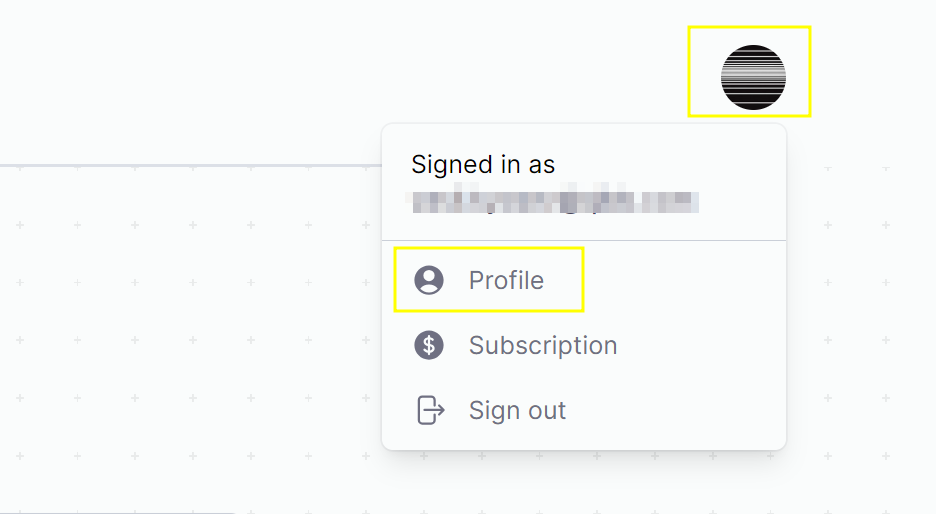Click the "Sign out" text
Image resolution: width=936 pixels, height=514 pixels.
click(x=517, y=410)
